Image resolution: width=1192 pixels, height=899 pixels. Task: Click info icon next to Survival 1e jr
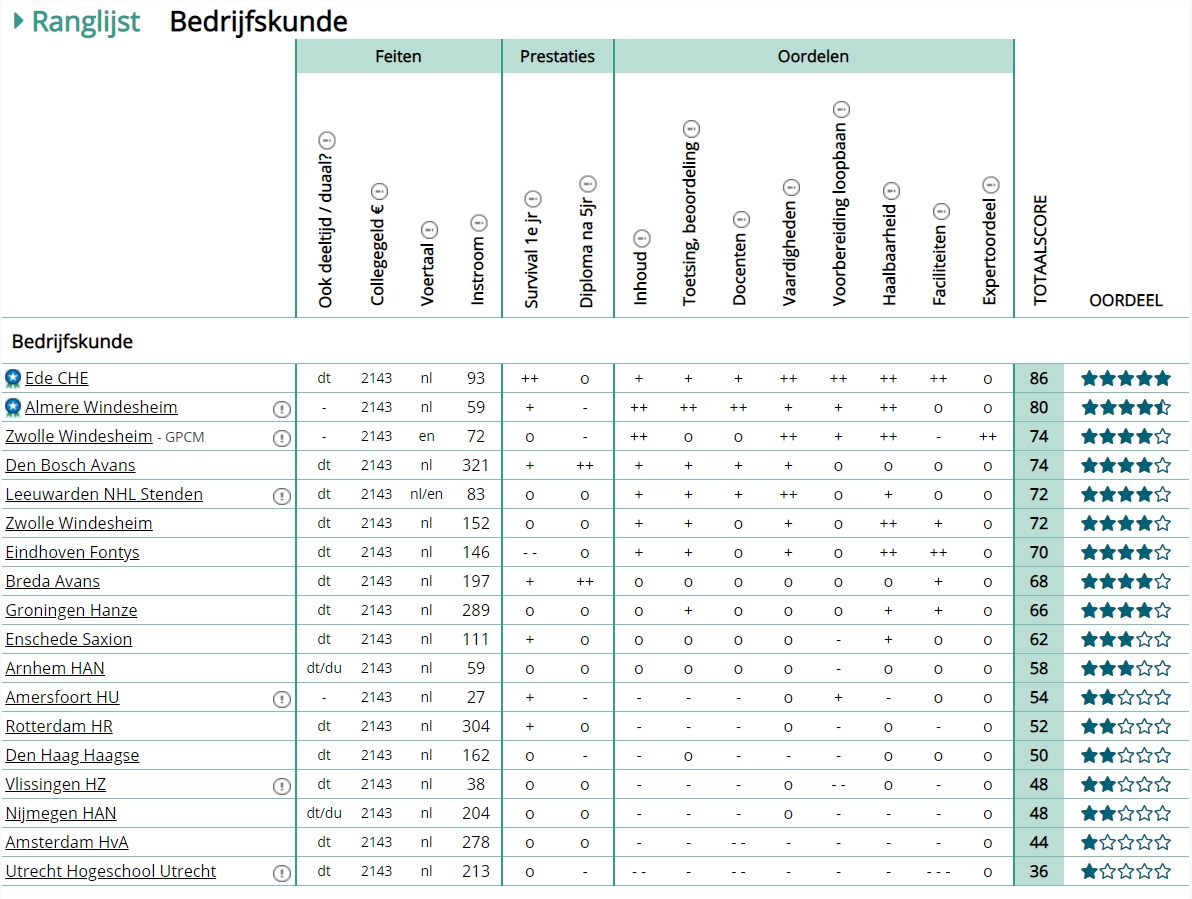pos(533,199)
